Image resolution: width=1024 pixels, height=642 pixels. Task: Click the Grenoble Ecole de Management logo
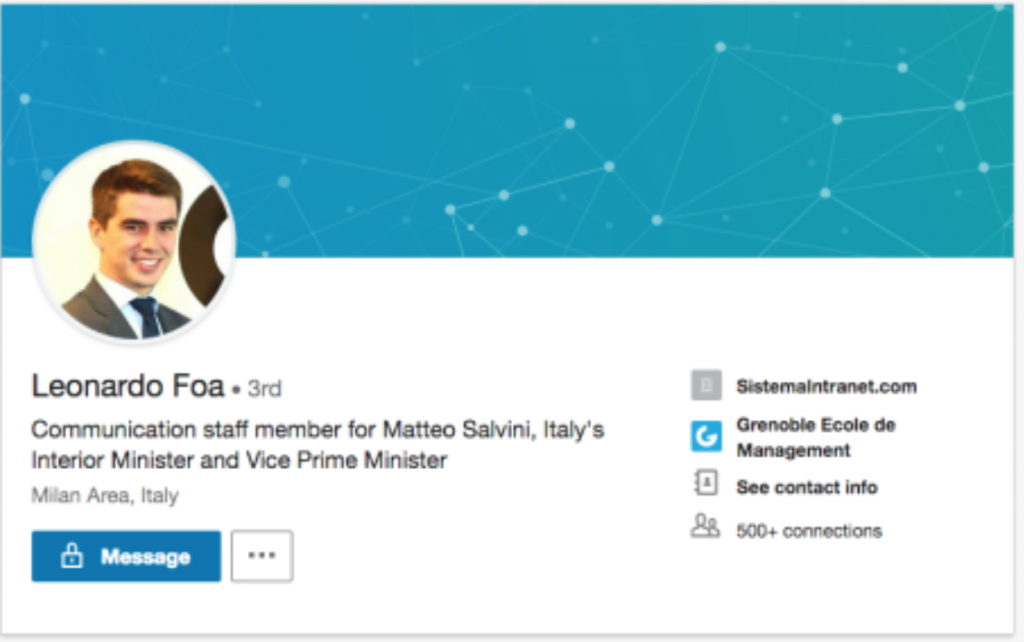coord(706,437)
